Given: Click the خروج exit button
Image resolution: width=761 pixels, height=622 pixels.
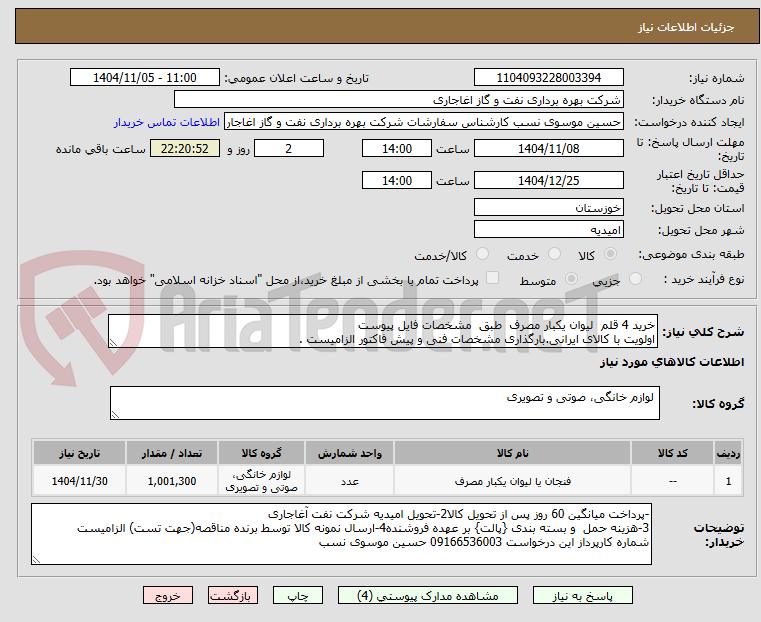Looking at the screenshot, I should (x=168, y=595).
